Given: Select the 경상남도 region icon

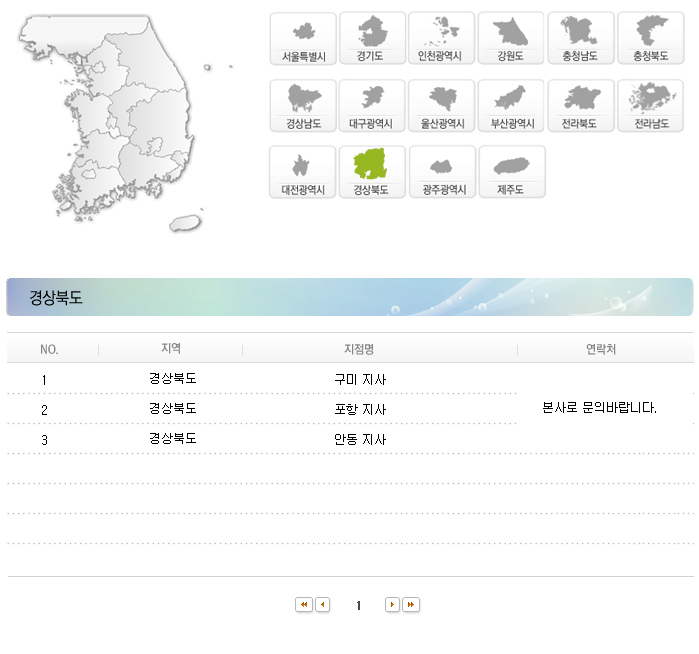Looking at the screenshot, I should pos(304,106).
